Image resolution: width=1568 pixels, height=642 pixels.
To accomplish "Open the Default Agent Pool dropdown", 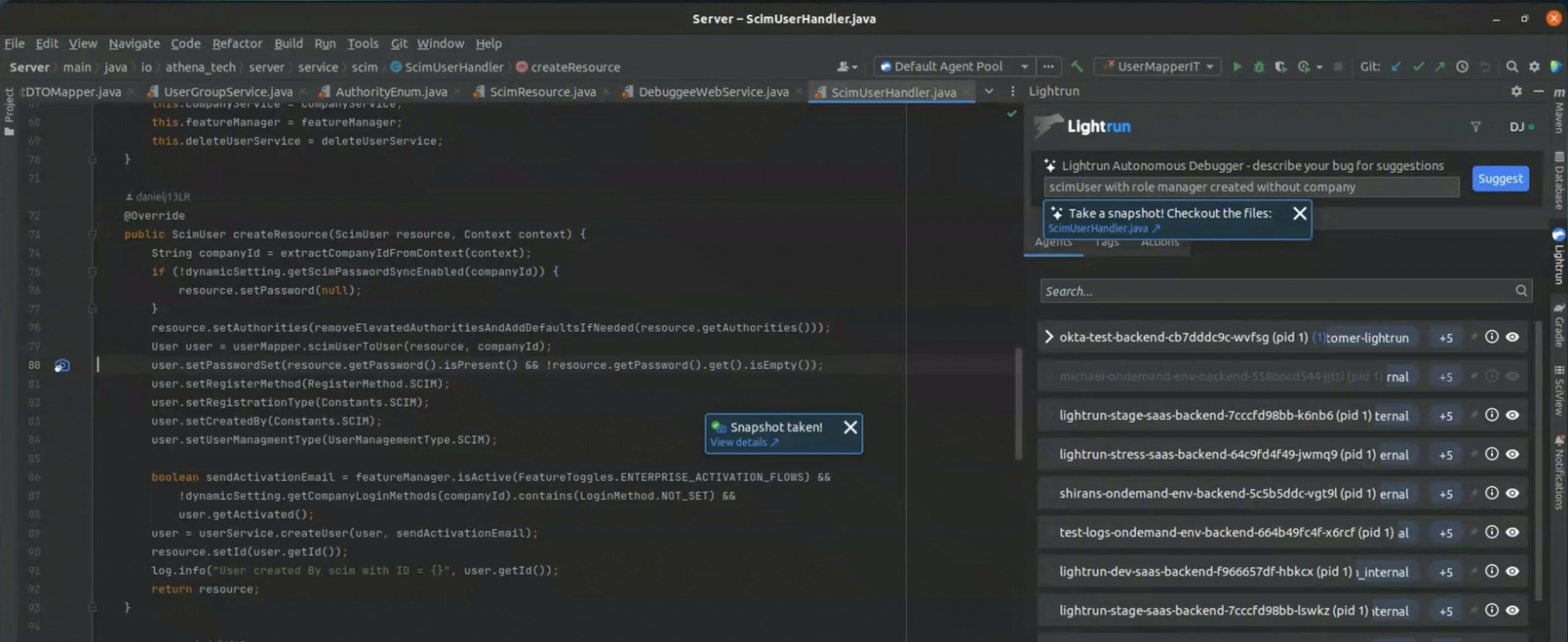I will click(954, 67).
